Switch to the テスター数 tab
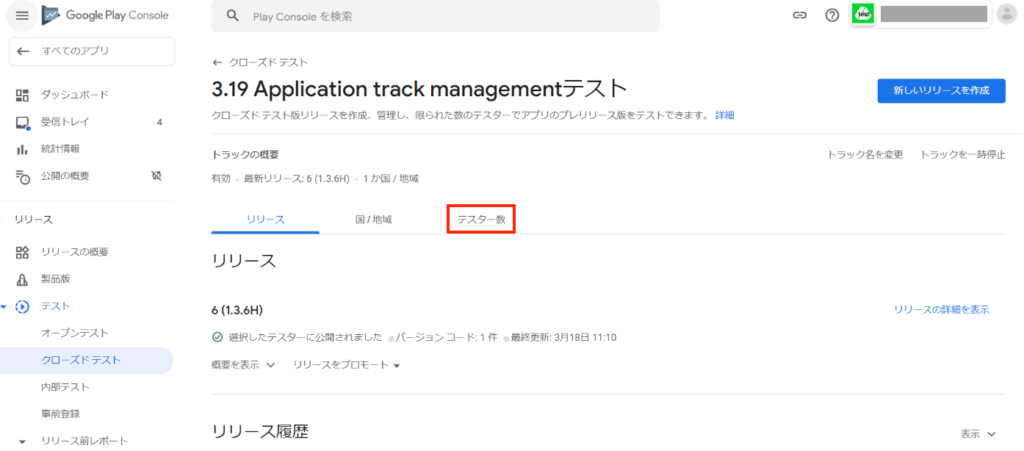The image size is (1024, 451). click(481, 219)
